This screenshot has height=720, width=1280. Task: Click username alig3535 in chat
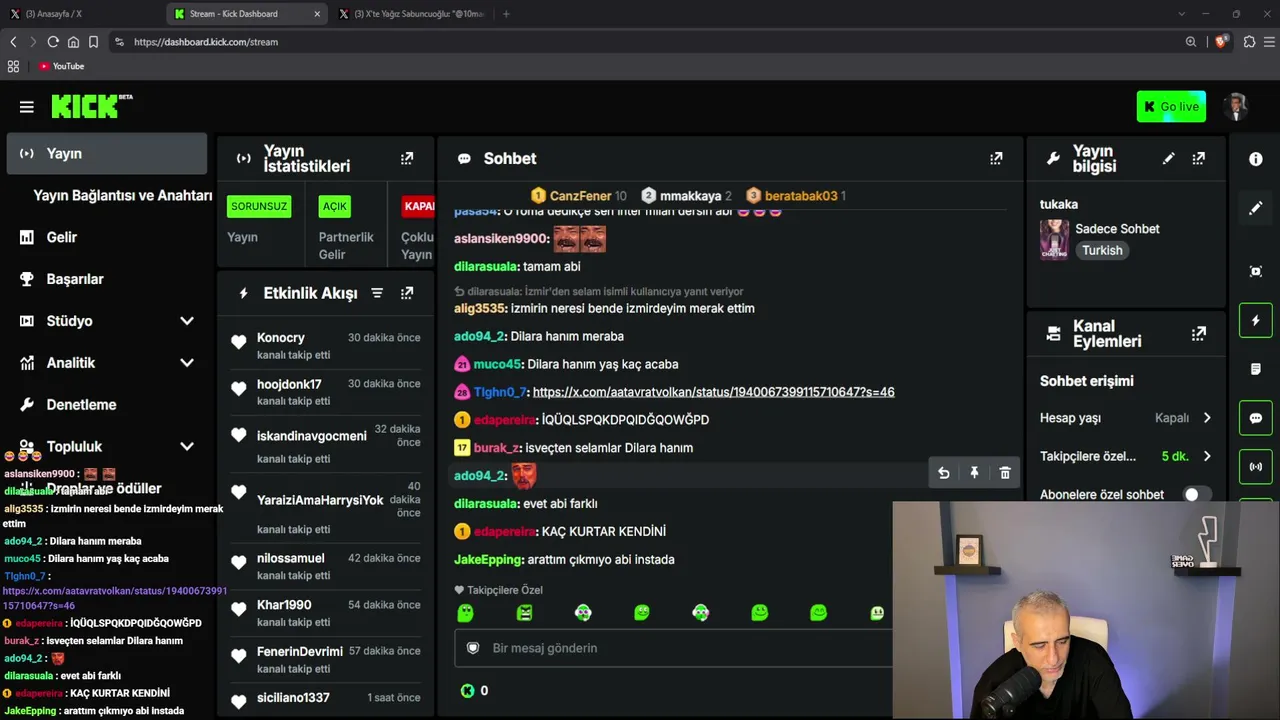click(480, 308)
